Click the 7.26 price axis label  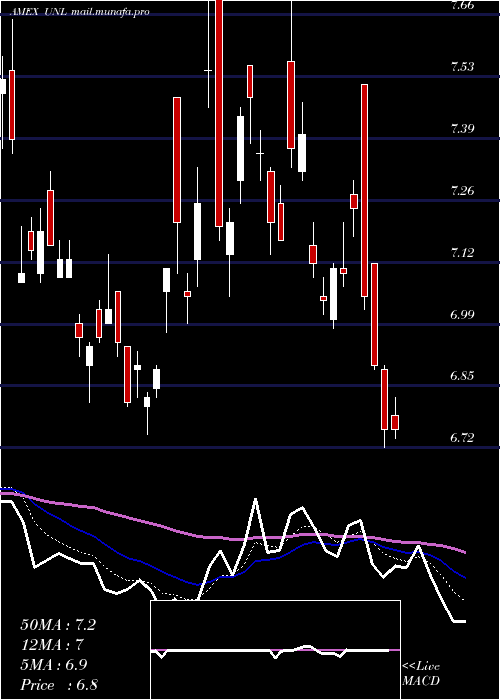[462, 191]
